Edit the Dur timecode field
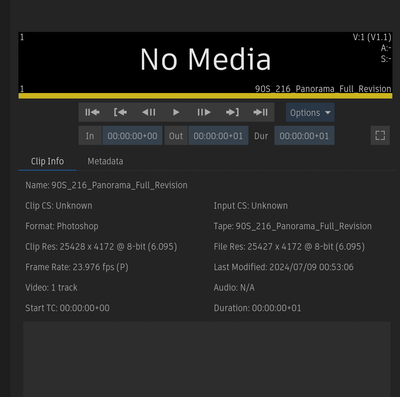 [x=304, y=136]
